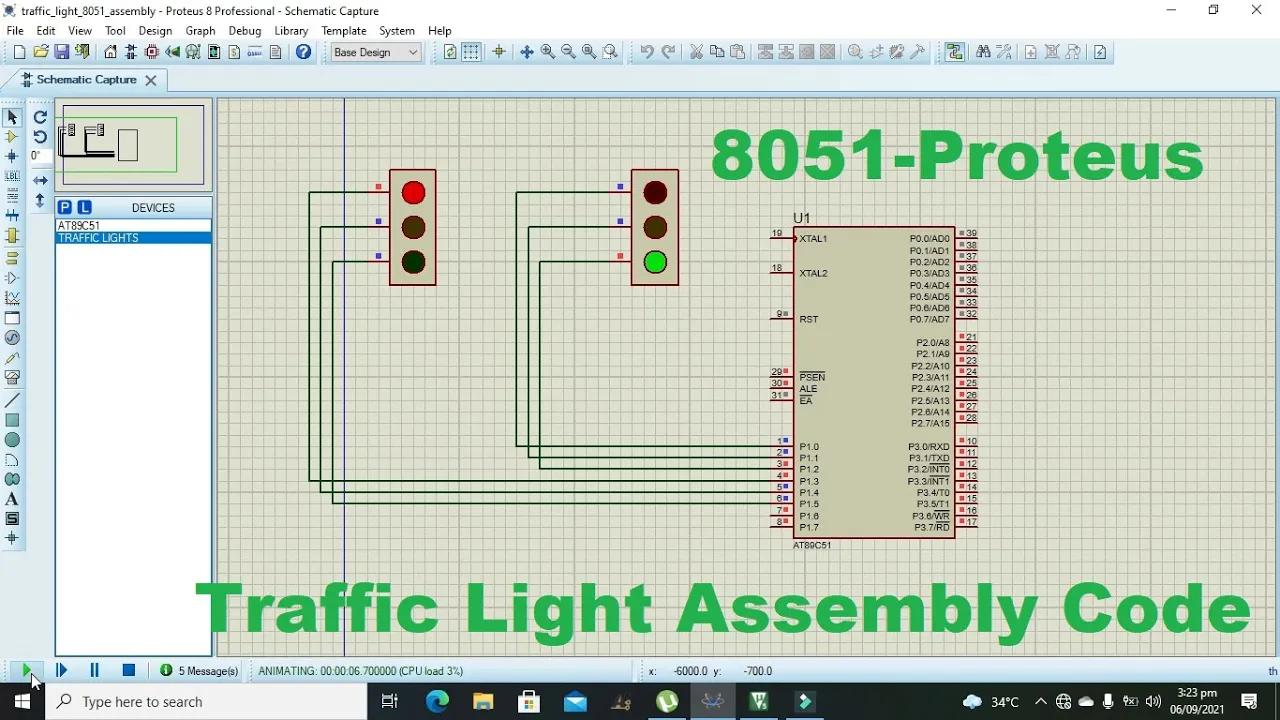Viewport: 1280px width, 720px height.
Task: Cut the selection with the scissors icon
Action: pos(697,52)
